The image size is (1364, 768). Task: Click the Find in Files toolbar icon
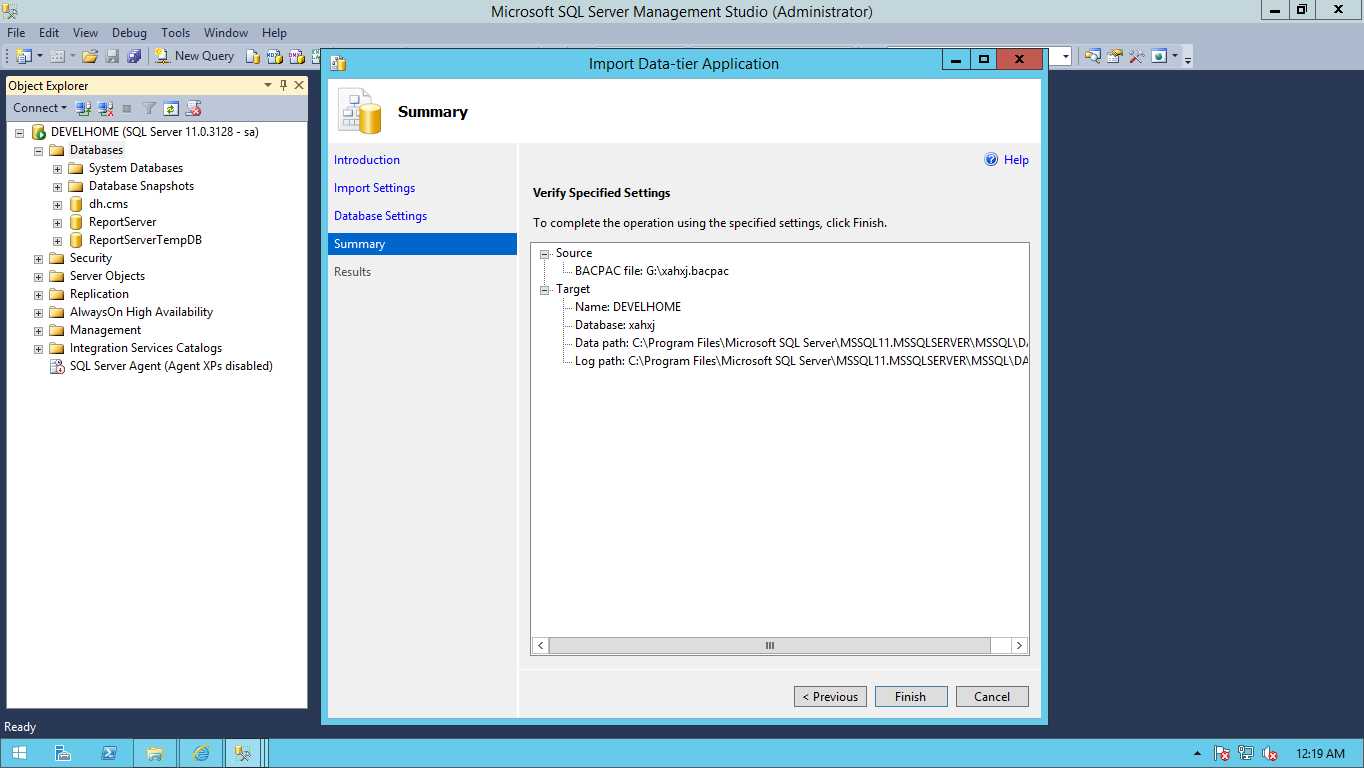pos(1093,56)
